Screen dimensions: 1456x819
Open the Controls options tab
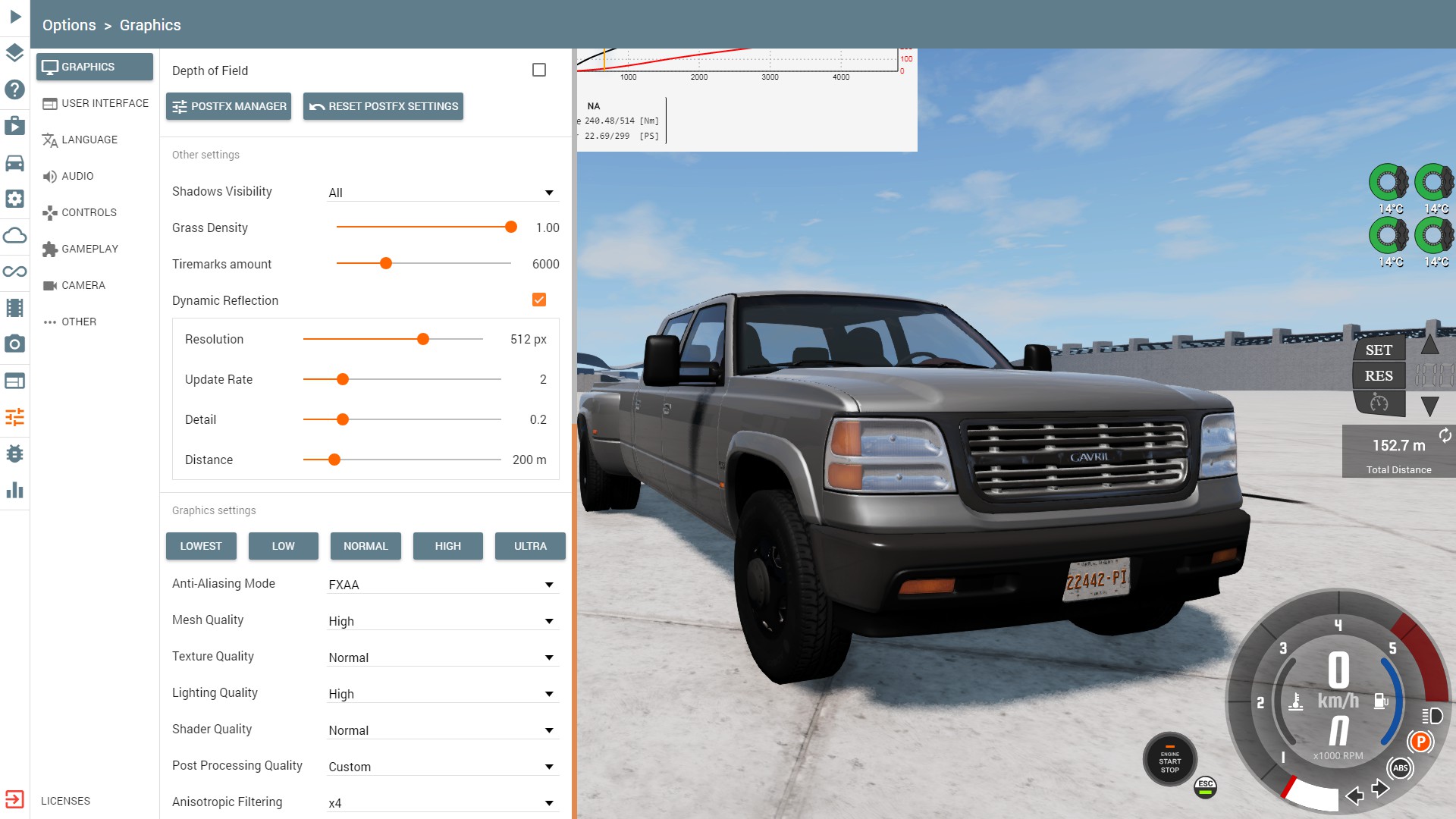click(x=89, y=212)
